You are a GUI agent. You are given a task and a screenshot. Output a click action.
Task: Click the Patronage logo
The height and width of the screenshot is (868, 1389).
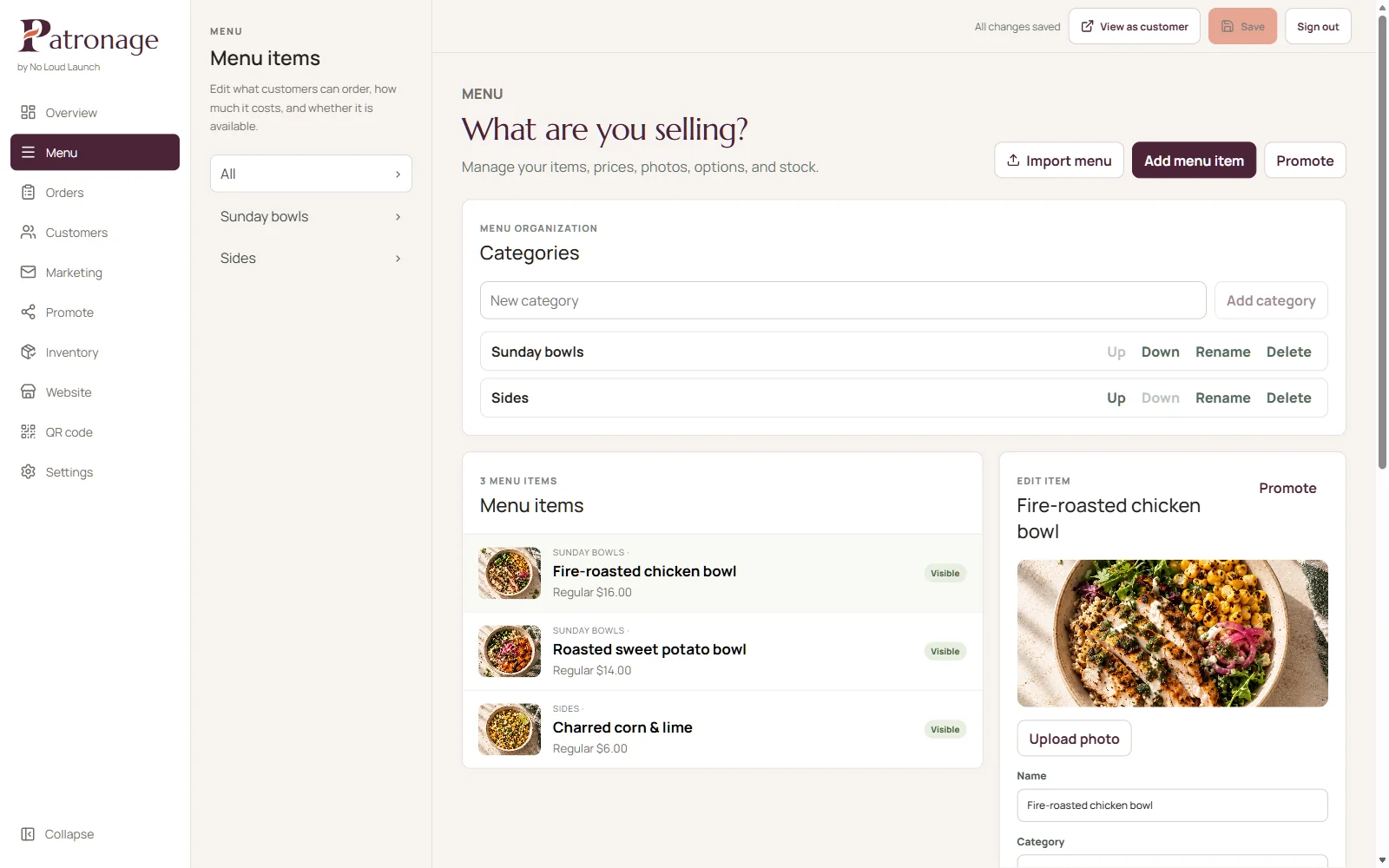coord(89,37)
